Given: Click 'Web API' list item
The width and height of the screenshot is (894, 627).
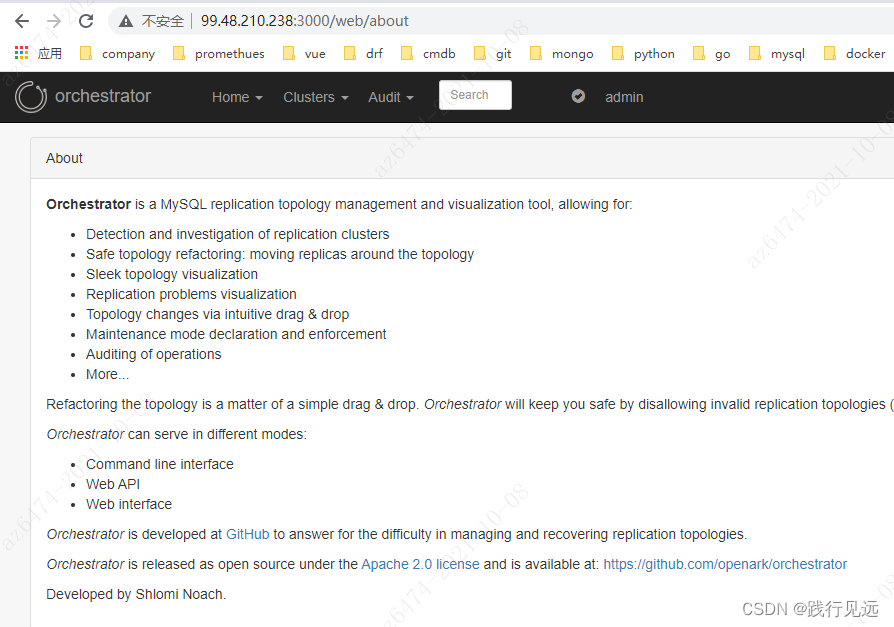Looking at the screenshot, I should pyautogui.click(x=113, y=484).
